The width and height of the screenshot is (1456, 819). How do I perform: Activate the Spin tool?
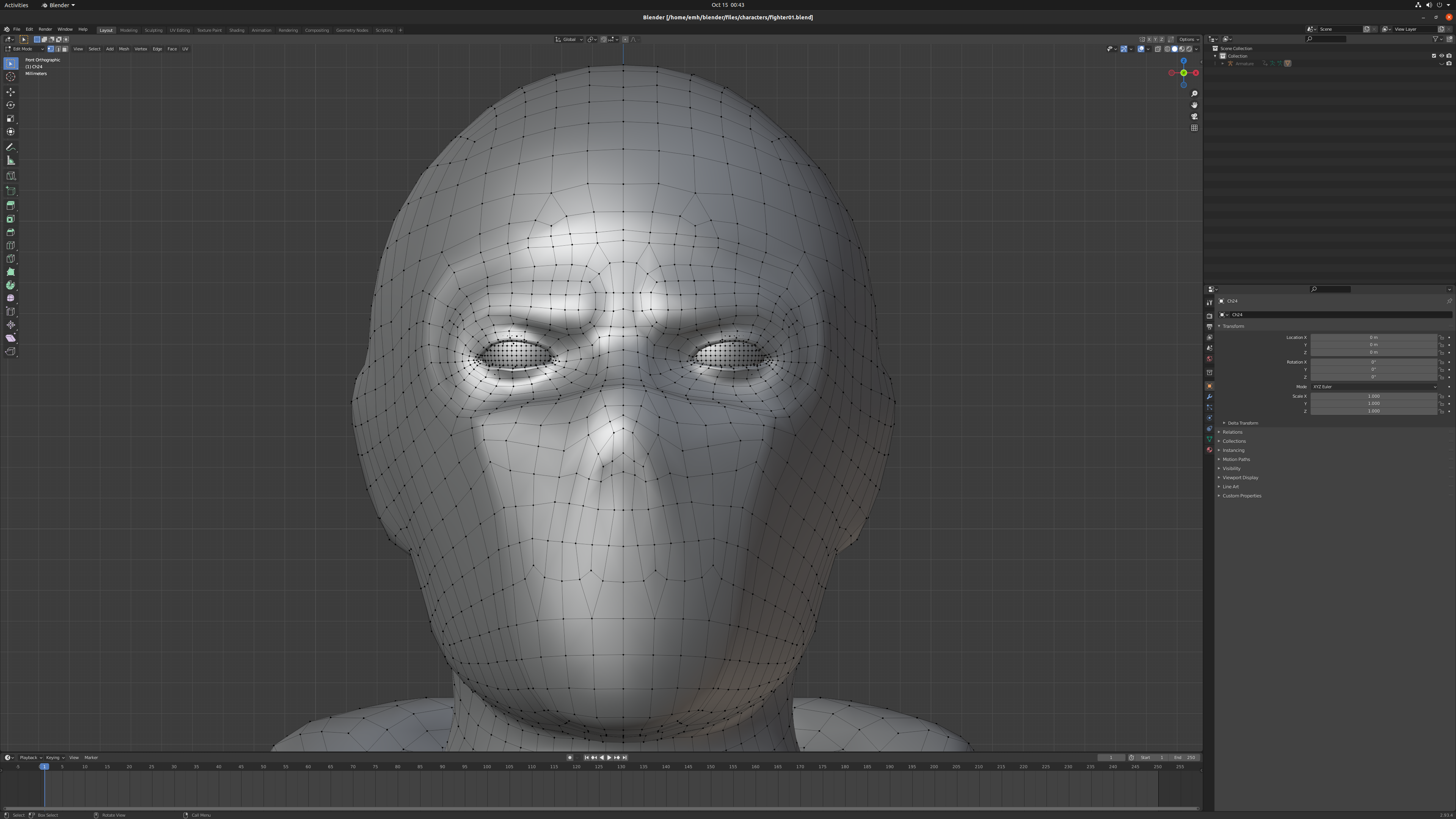pyautogui.click(x=11, y=286)
